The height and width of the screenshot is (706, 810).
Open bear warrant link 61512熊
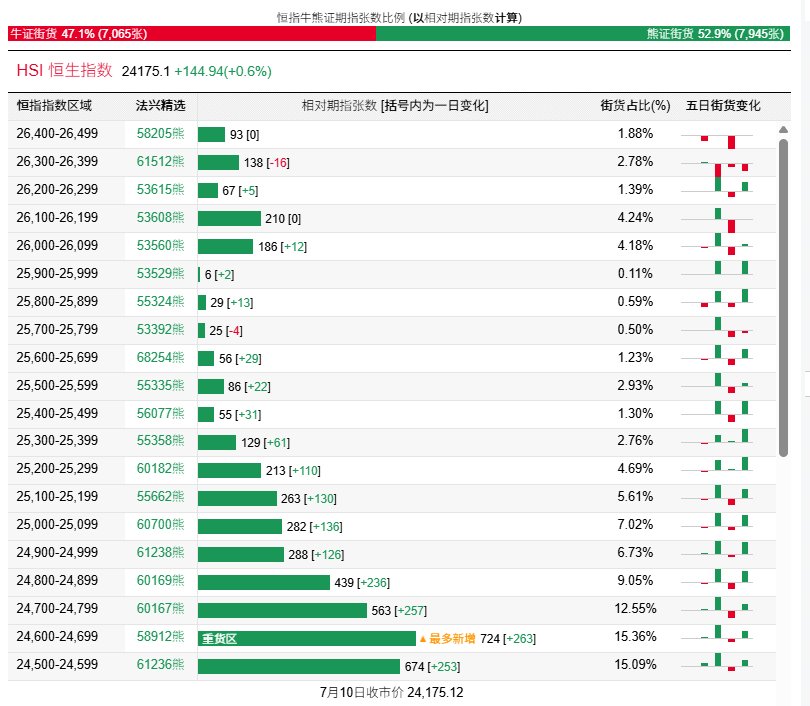coord(160,162)
